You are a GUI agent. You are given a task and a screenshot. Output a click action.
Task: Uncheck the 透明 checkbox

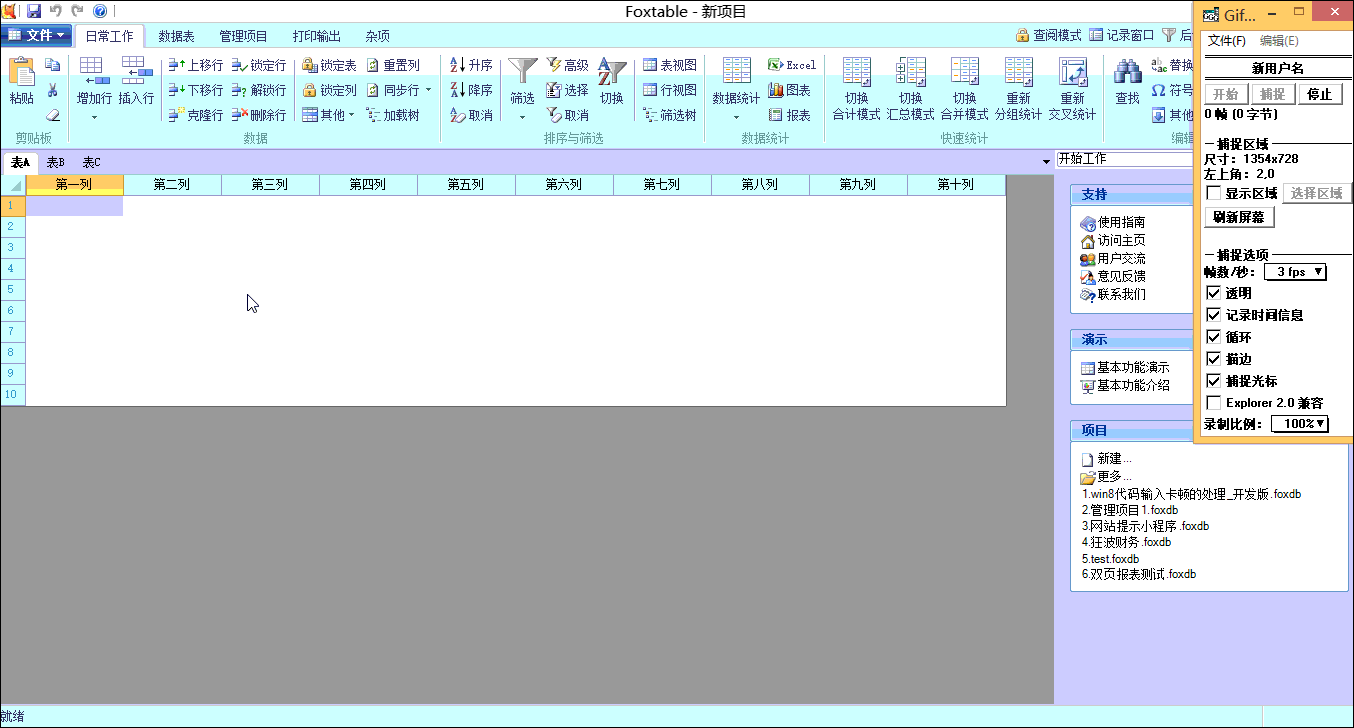click(1214, 293)
